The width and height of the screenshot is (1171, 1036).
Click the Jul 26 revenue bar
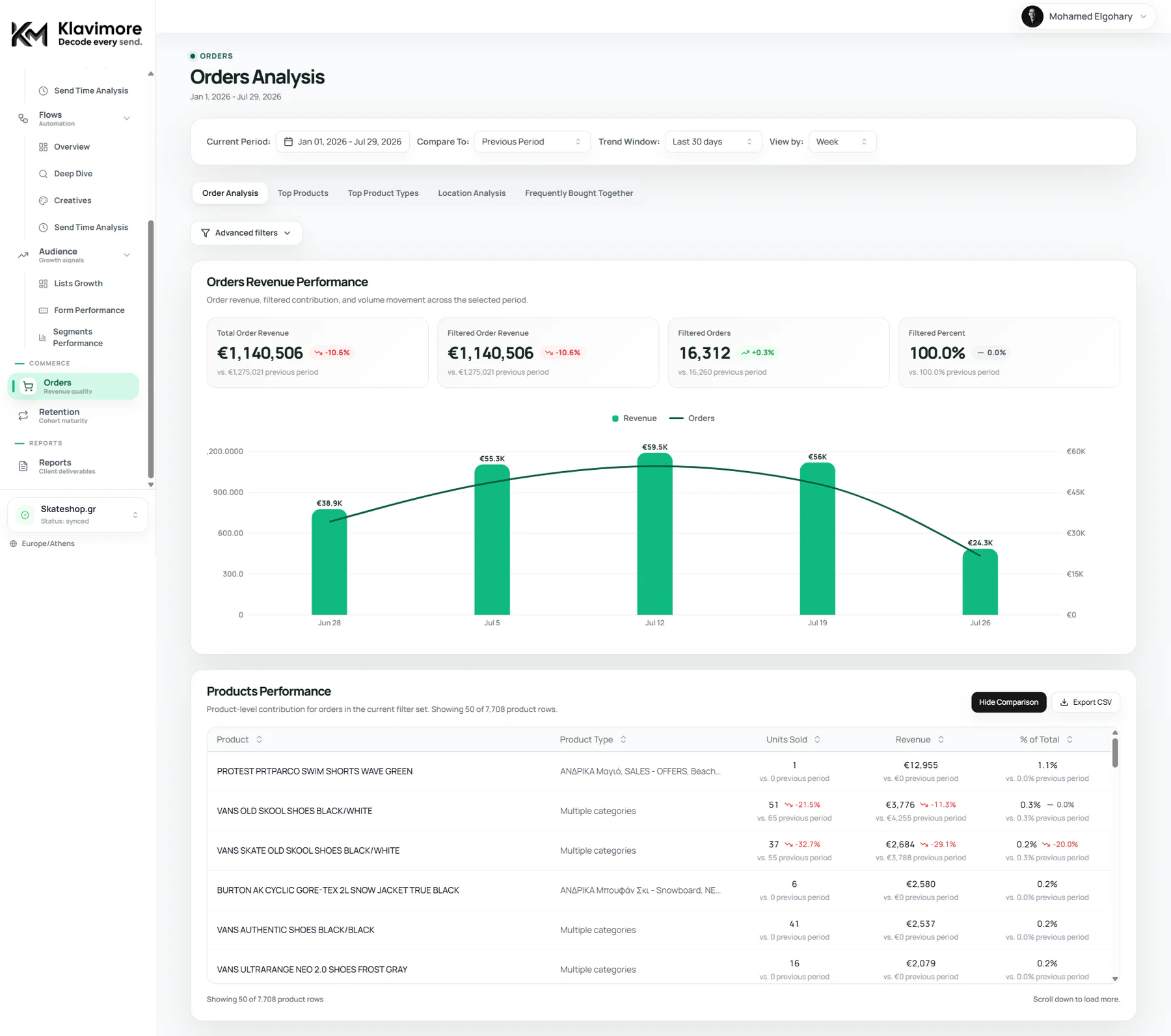coord(980,582)
